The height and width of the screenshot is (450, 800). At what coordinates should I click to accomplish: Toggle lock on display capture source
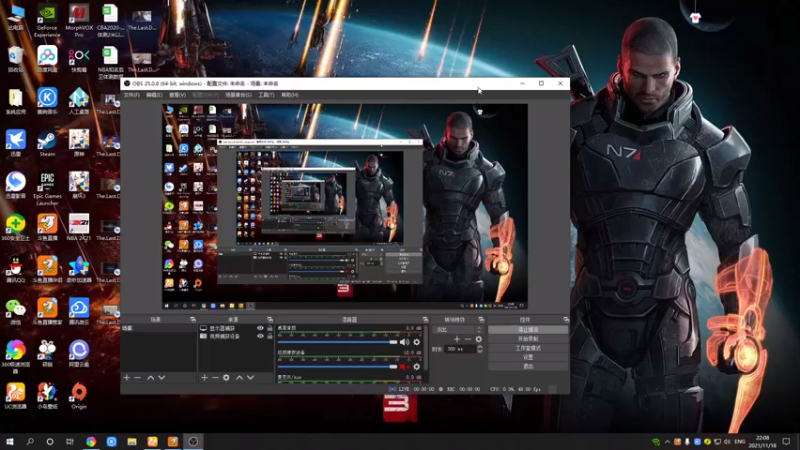pos(270,328)
